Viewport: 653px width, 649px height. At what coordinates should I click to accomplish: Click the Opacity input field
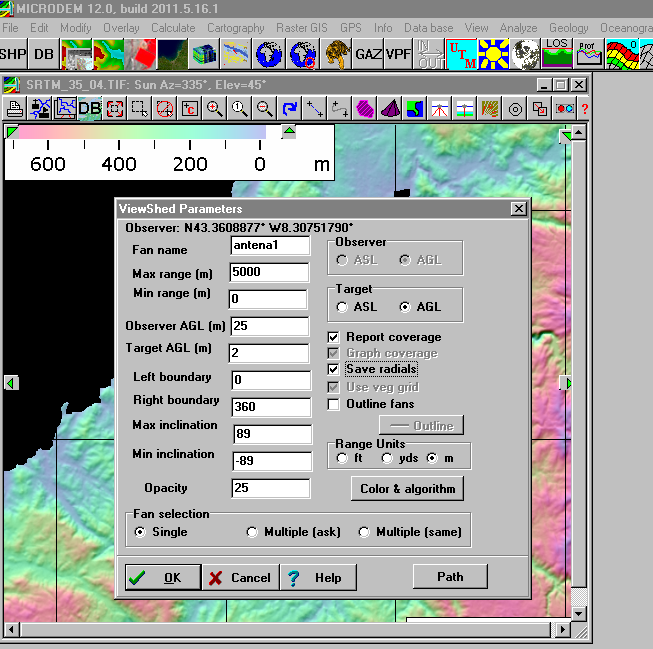tap(271, 488)
